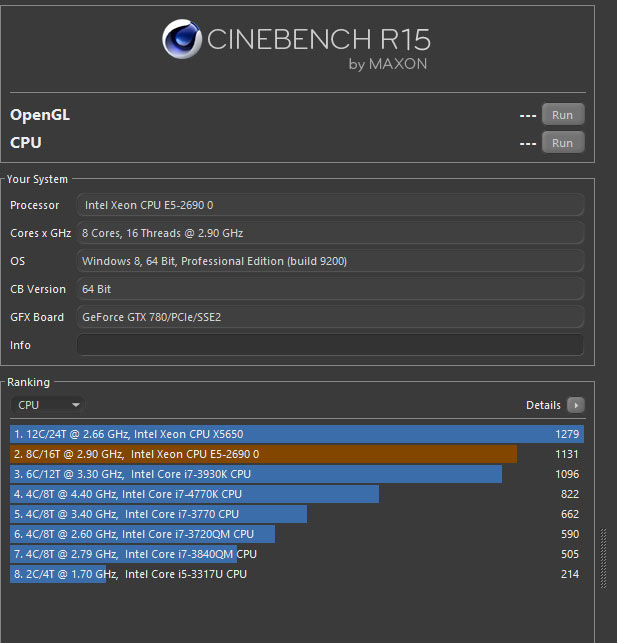Select ranking row 1 Xeon X5650
This screenshot has width=617, height=643.
point(297,434)
